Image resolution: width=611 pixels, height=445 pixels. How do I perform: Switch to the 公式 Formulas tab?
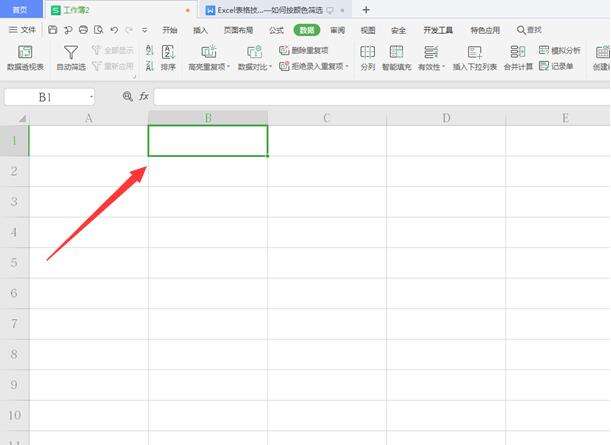point(276,30)
